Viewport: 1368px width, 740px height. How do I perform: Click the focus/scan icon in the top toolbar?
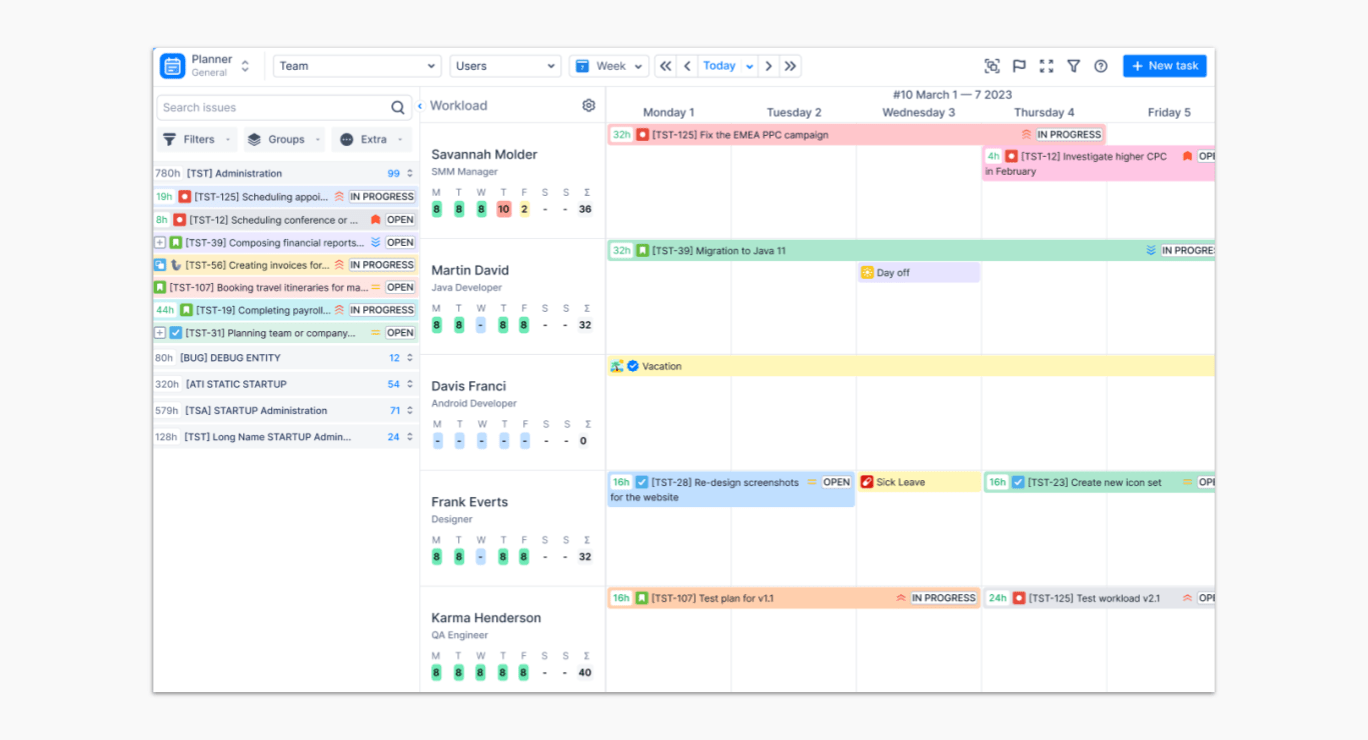[991, 66]
